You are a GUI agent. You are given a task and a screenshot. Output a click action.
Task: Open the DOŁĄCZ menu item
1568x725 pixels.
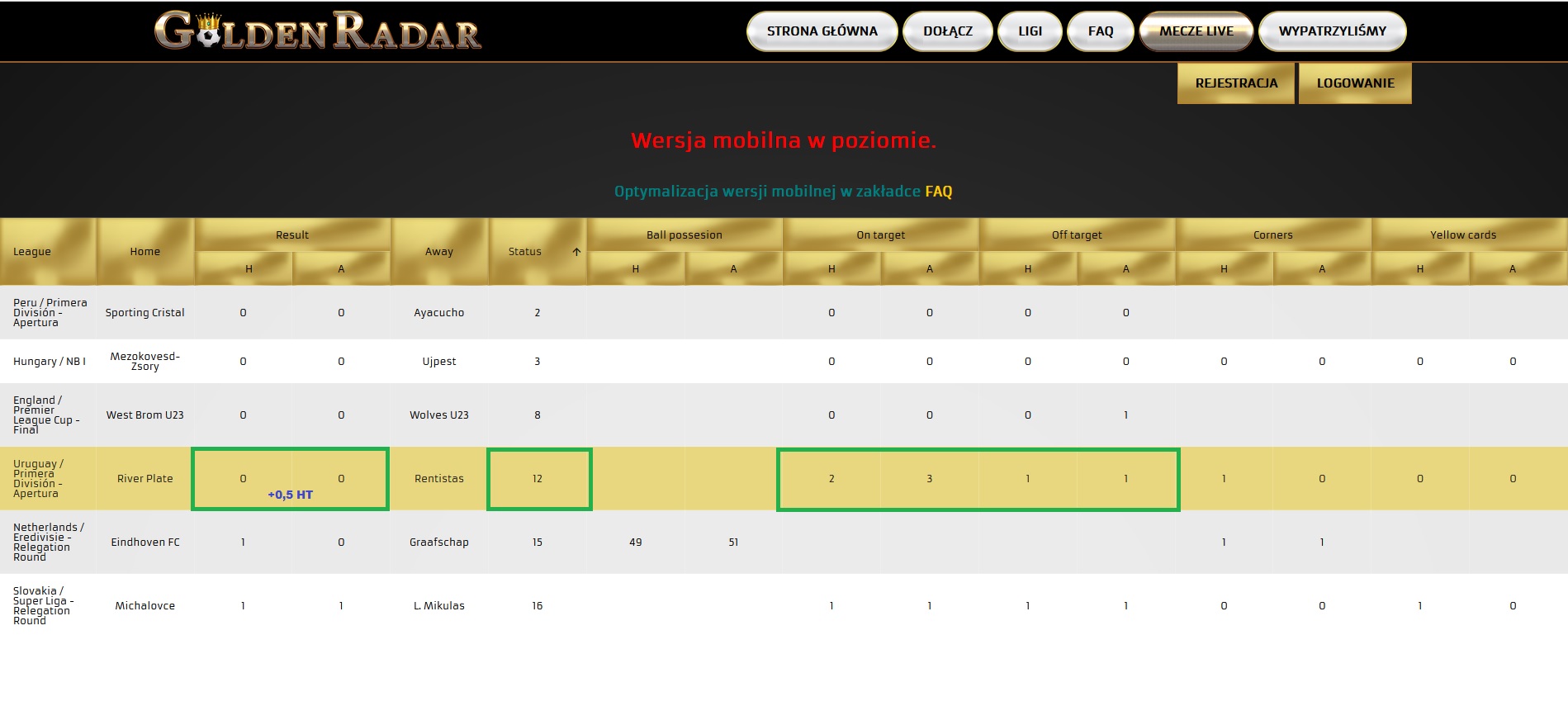point(948,31)
